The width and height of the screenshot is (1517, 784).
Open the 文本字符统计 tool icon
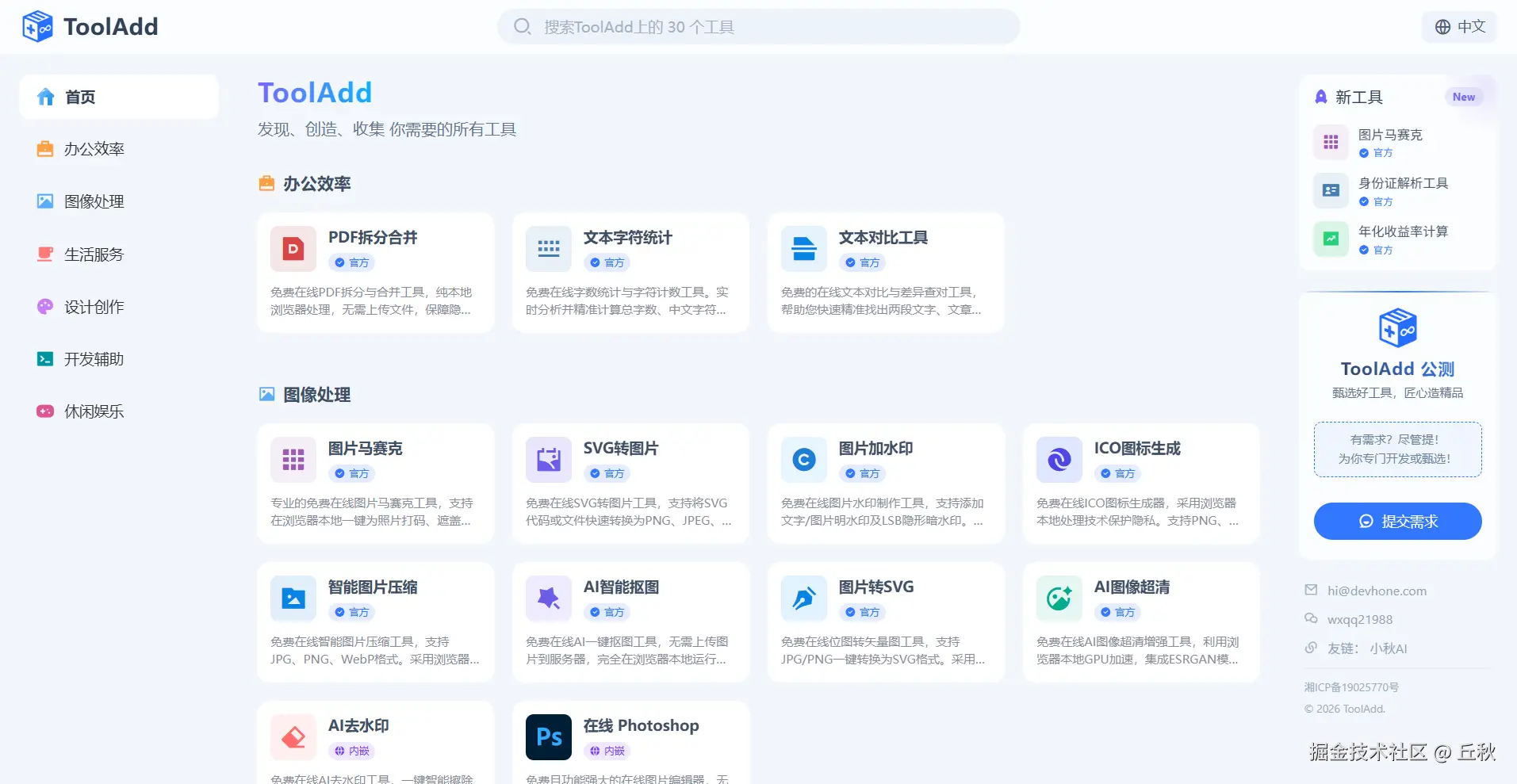tap(549, 249)
